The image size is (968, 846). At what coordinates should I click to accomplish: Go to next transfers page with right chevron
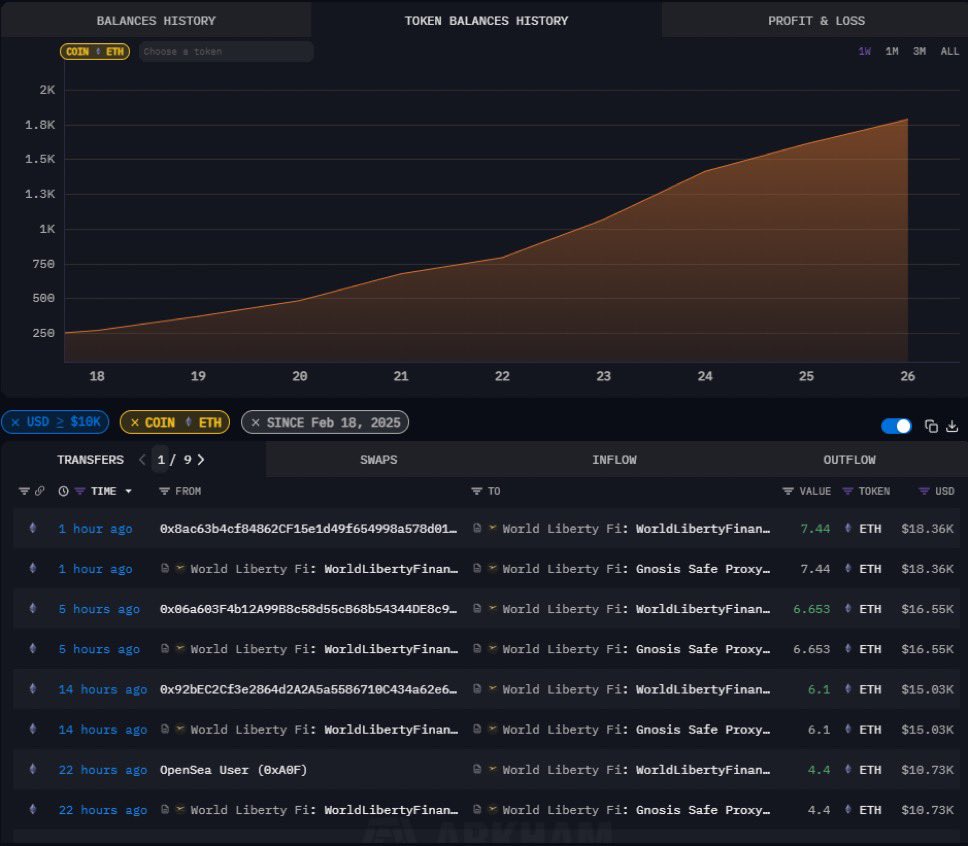201,460
